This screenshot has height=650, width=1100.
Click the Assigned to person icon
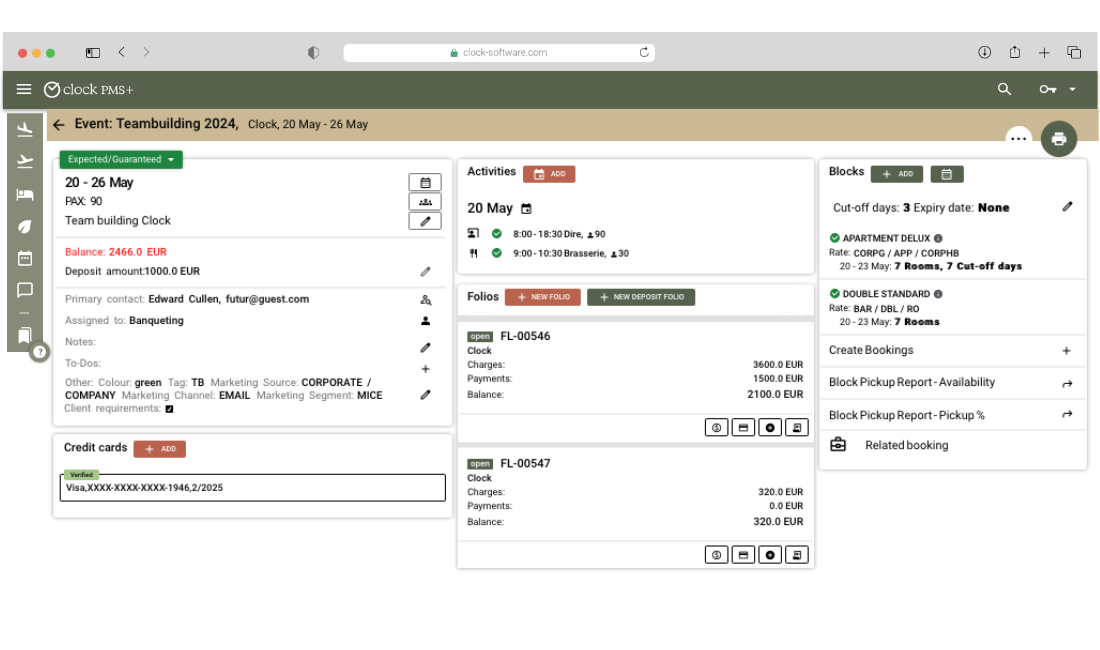click(x=425, y=320)
